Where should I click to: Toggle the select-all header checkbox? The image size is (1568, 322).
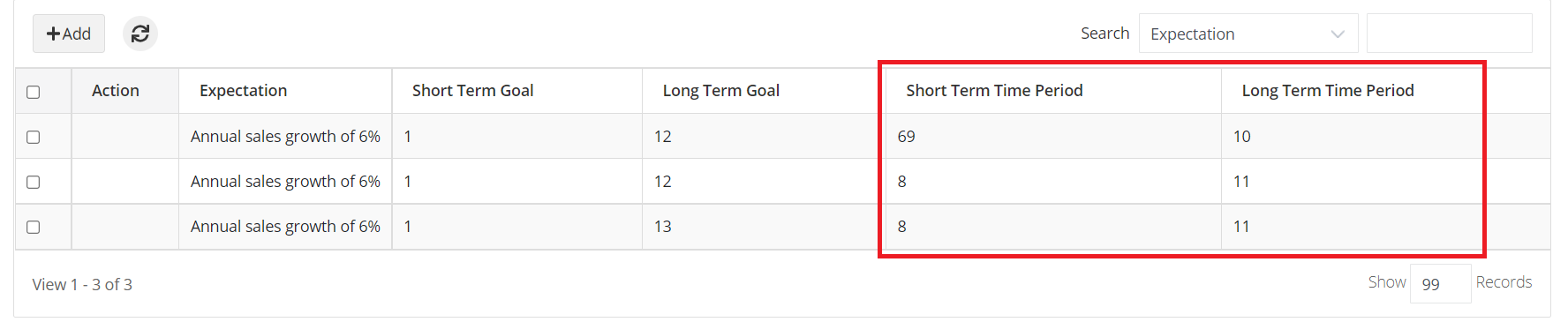click(34, 92)
